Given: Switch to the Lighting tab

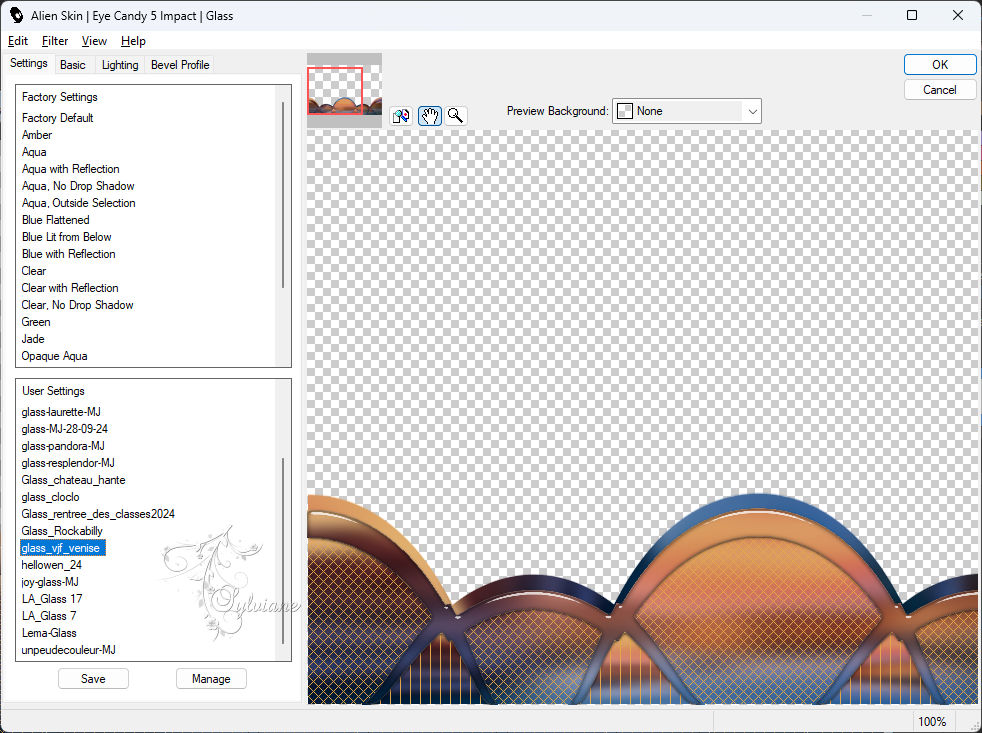Looking at the screenshot, I should [x=120, y=65].
